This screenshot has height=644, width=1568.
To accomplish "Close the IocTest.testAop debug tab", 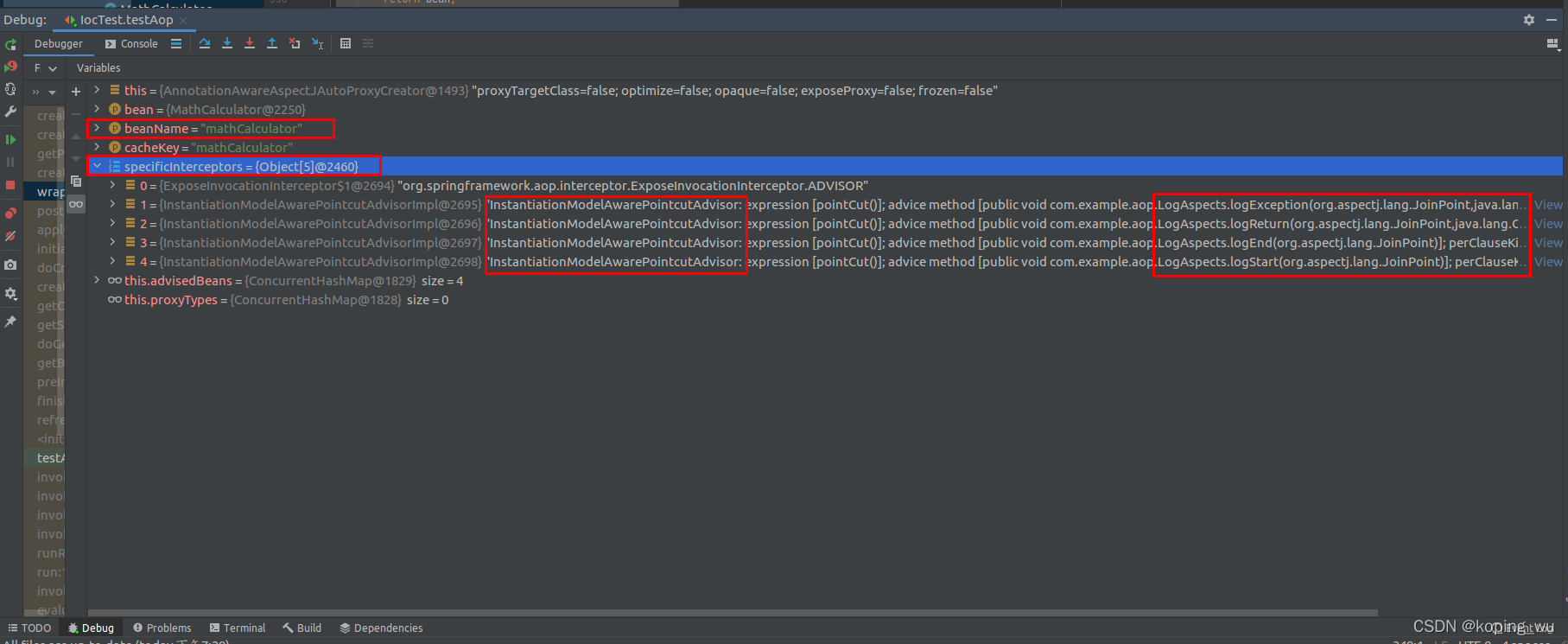I will pyautogui.click(x=183, y=20).
